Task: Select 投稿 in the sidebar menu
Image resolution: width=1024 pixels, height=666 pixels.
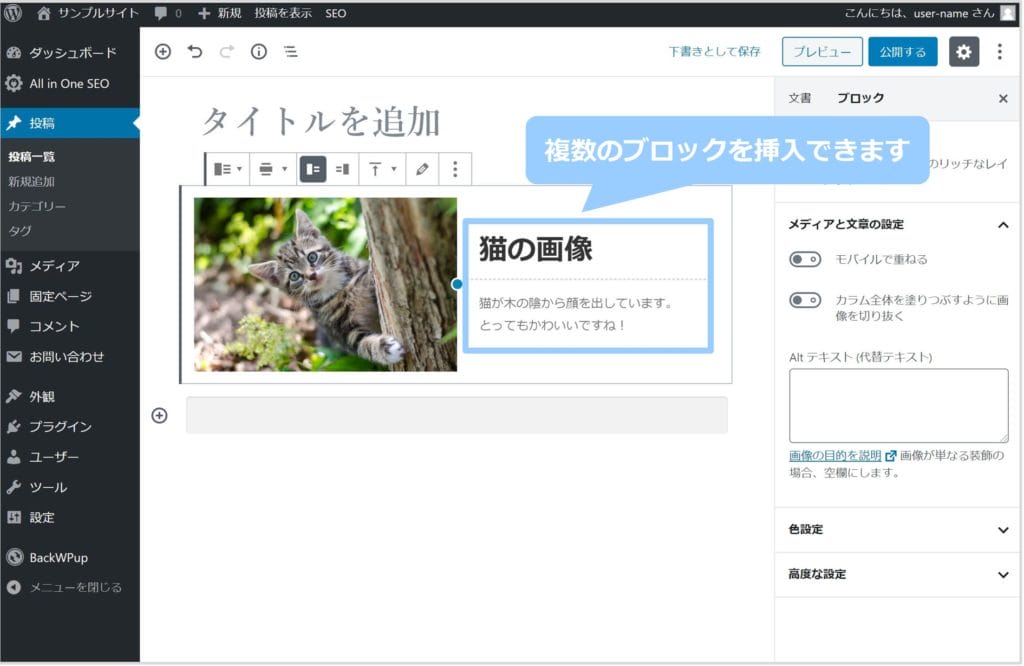Action: [x=70, y=123]
